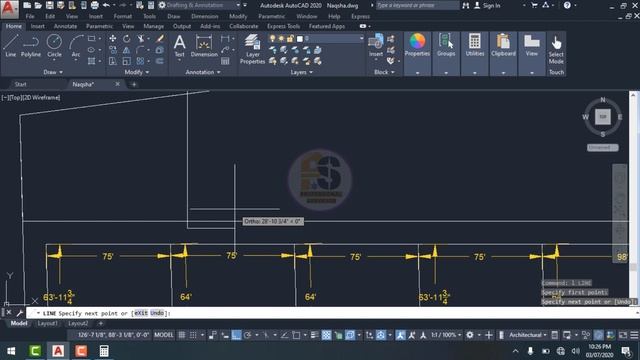
Task: Click the Dimension tool icon
Action: [204, 46]
